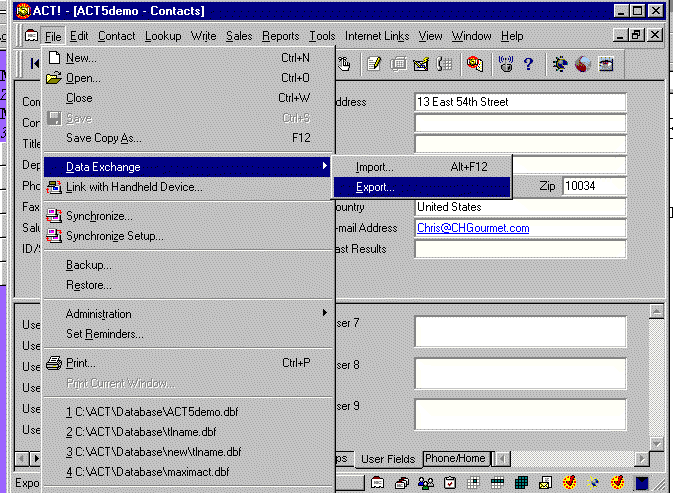Click the Country field United States
673x493 pixels.
(520, 207)
